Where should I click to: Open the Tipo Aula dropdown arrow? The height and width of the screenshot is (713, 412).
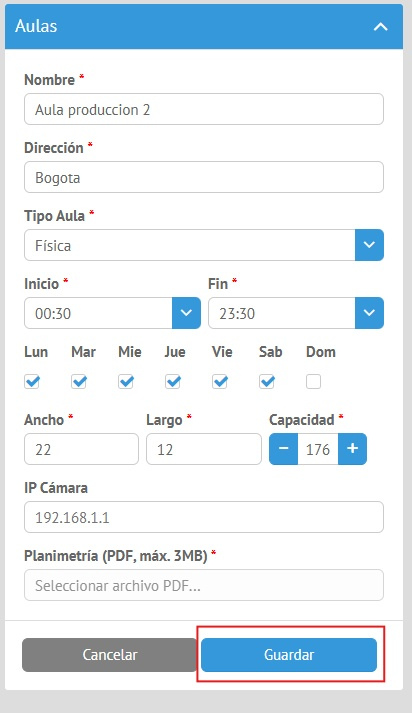[369, 245]
